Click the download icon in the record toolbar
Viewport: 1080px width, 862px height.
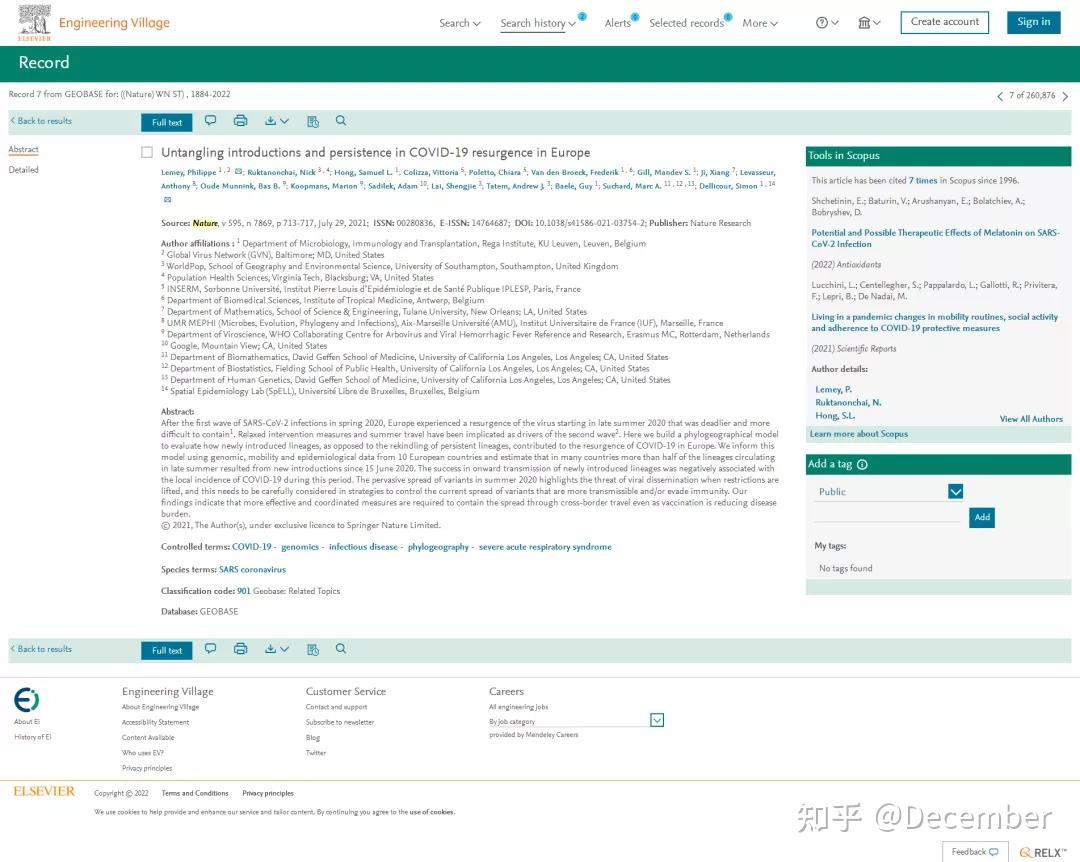(270, 121)
